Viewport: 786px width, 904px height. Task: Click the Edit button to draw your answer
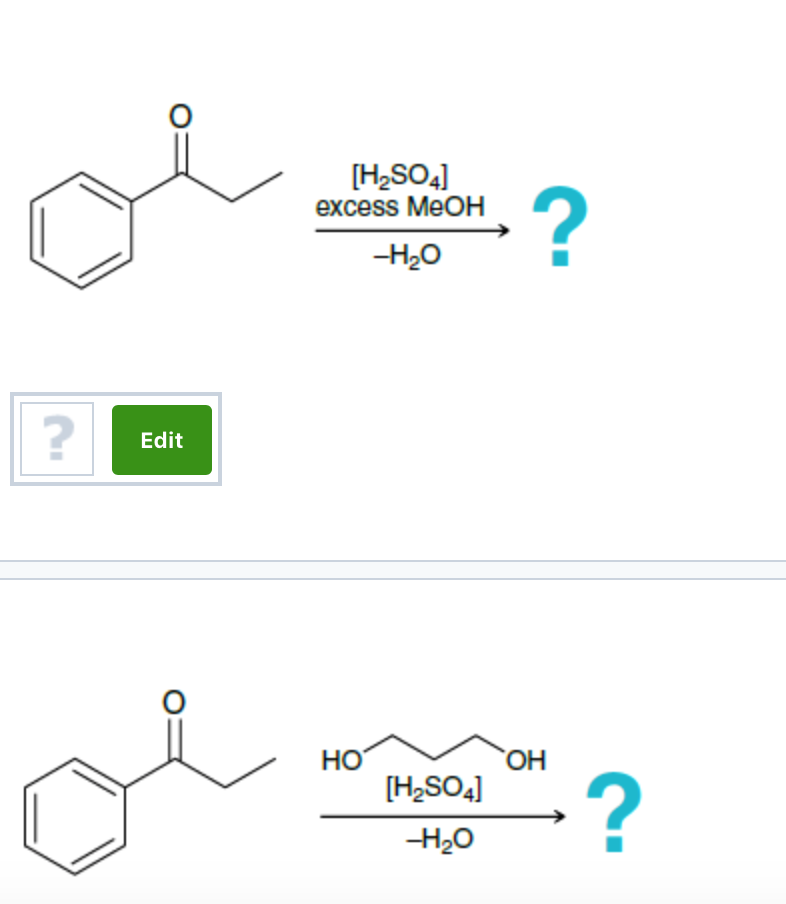[162, 439]
